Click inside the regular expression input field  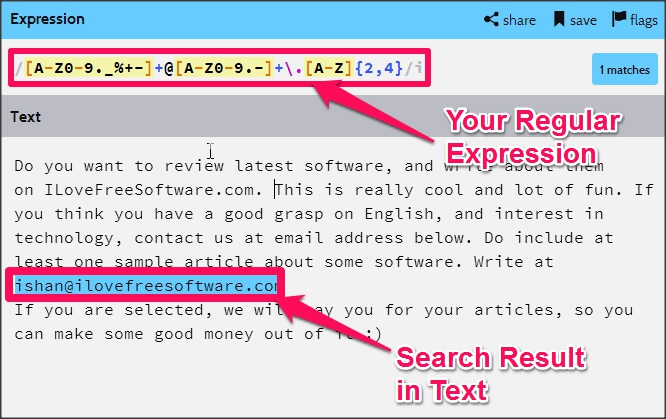coord(219,68)
